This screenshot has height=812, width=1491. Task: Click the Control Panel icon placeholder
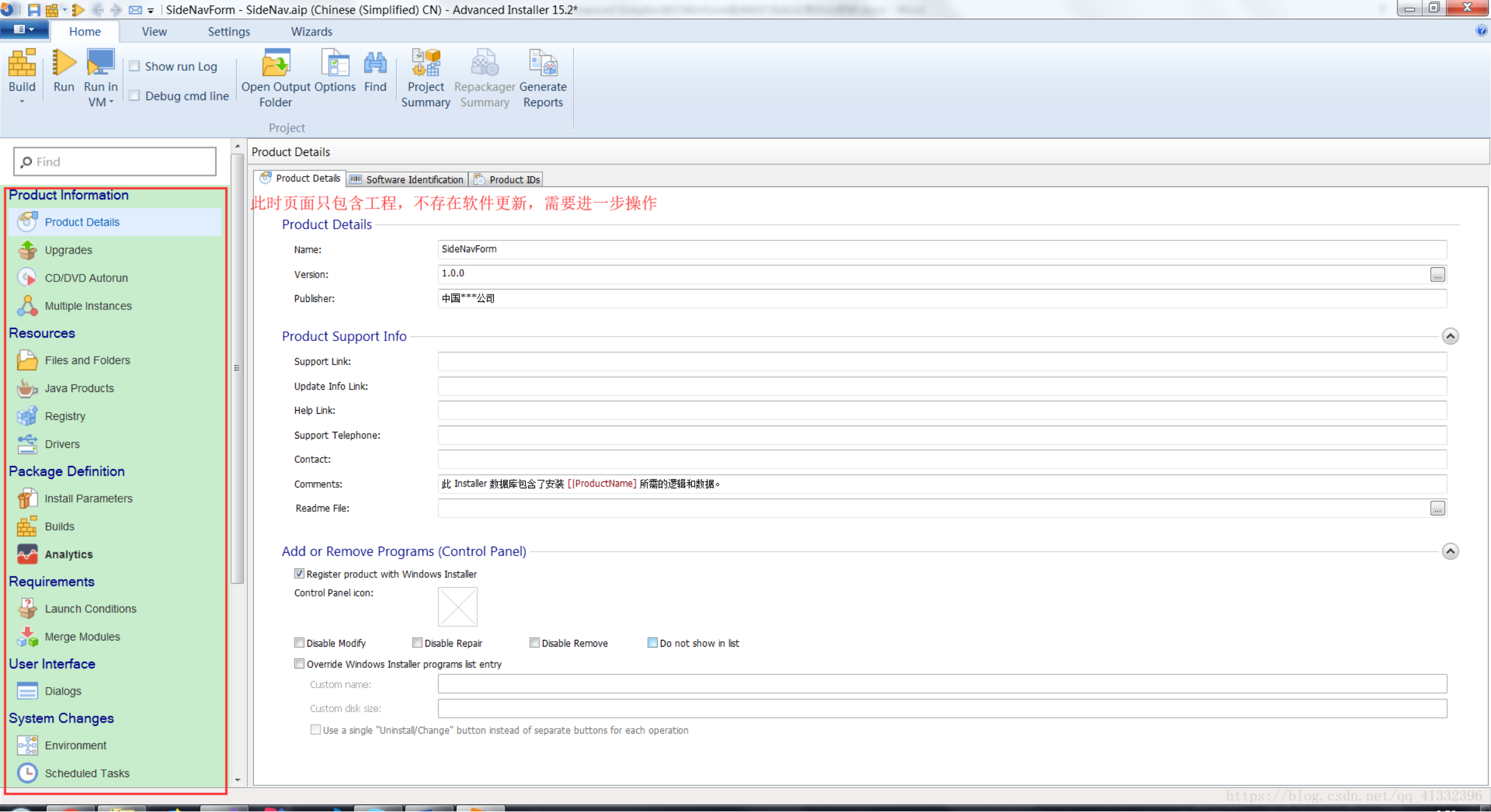457,607
